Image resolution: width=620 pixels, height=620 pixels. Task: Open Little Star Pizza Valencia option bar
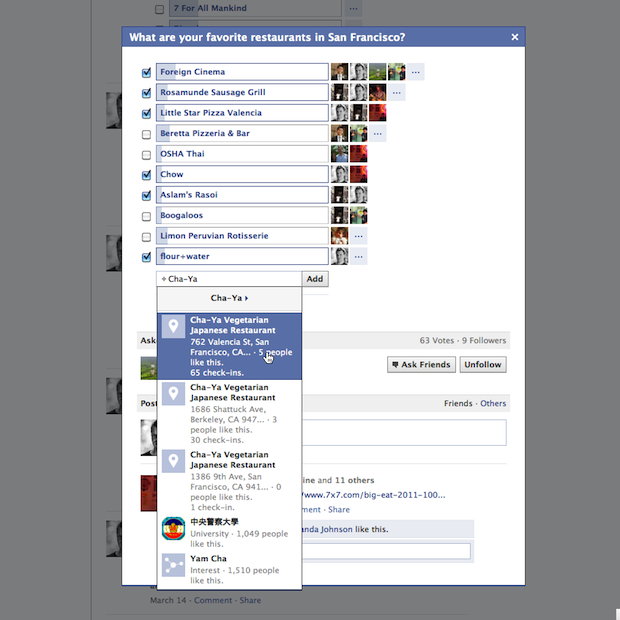[x=242, y=113]
